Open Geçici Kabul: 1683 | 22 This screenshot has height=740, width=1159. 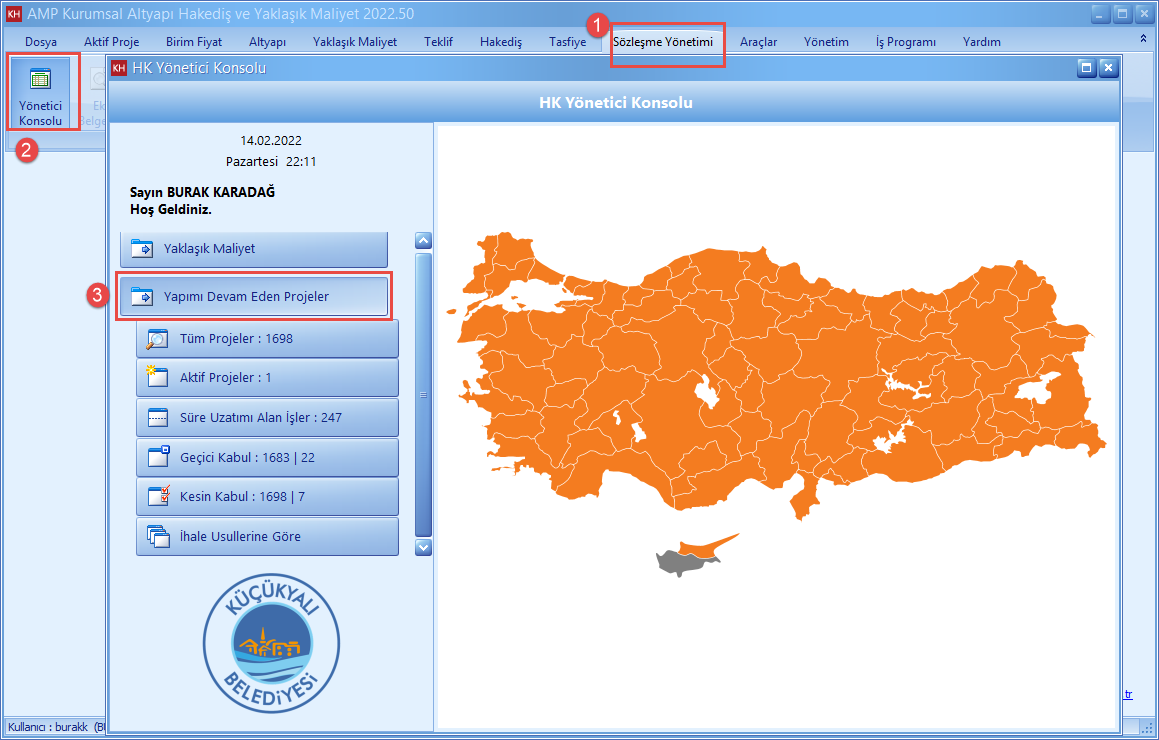[267, 458]
